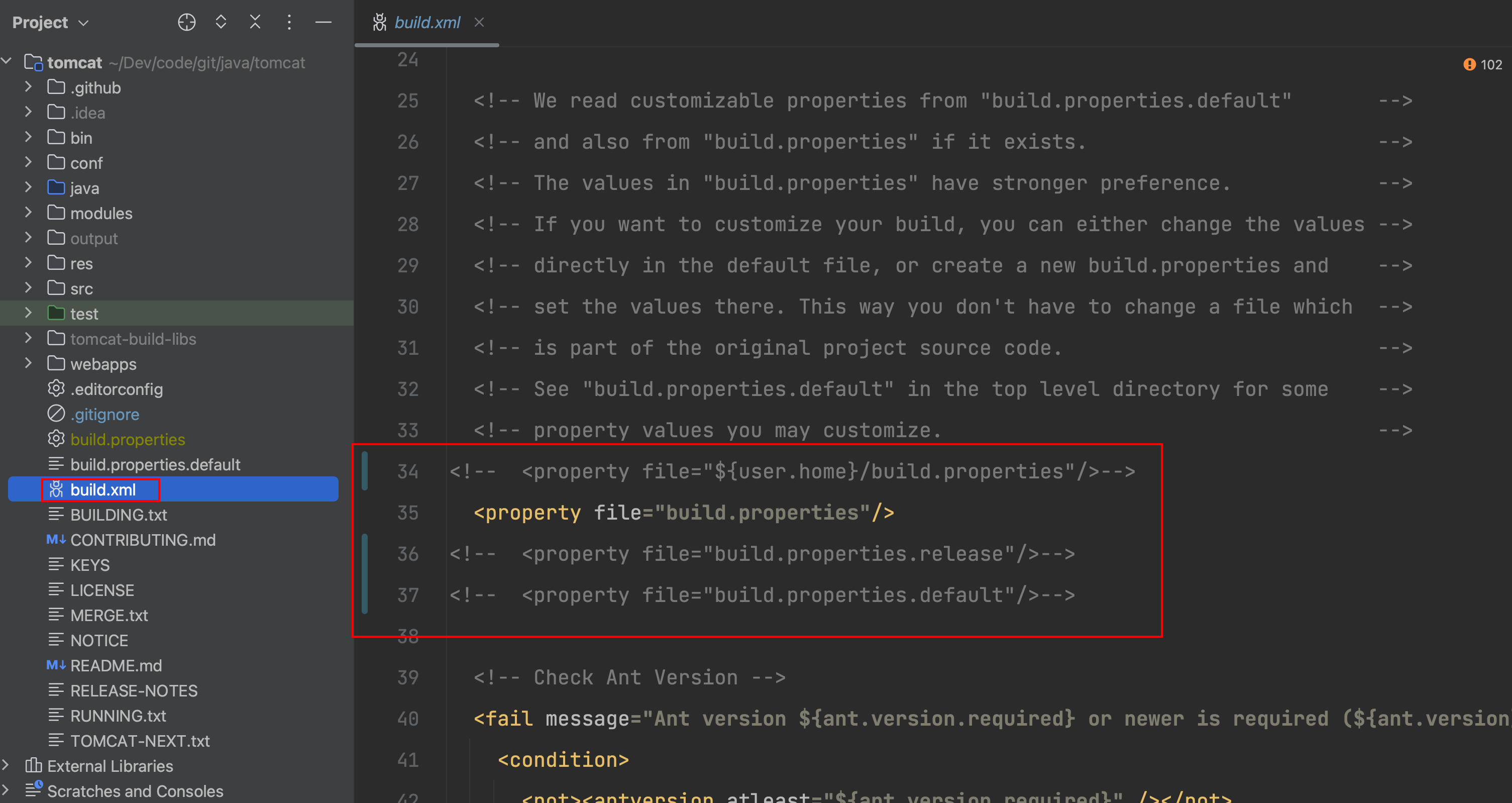1512x803 pixels.
Task: Click the Ant icon on the build.xml tab
Action: (380, 22)
